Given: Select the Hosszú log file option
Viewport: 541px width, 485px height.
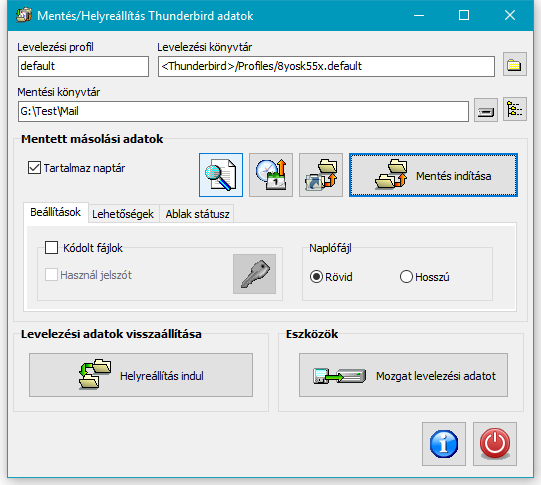Looking at the screenshot, I should click(406, 277).
